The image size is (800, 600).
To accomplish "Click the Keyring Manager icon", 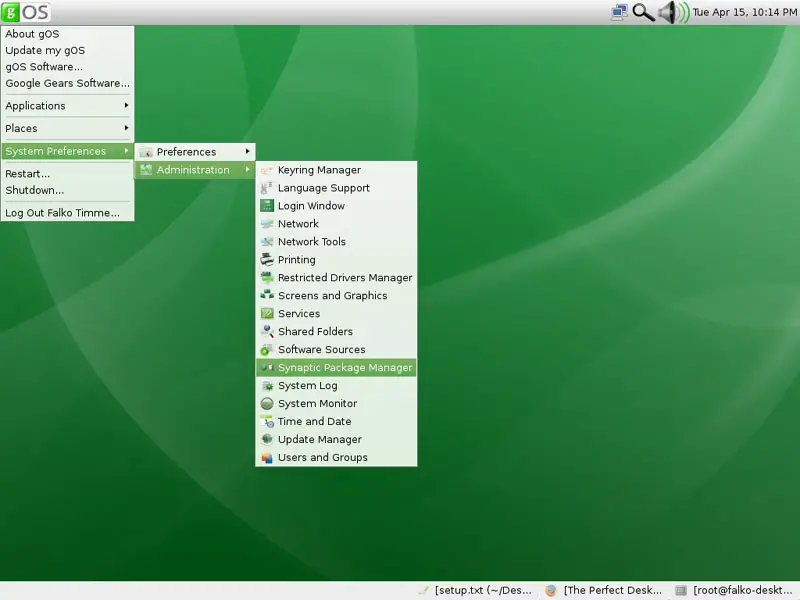I will click(267, 170).
